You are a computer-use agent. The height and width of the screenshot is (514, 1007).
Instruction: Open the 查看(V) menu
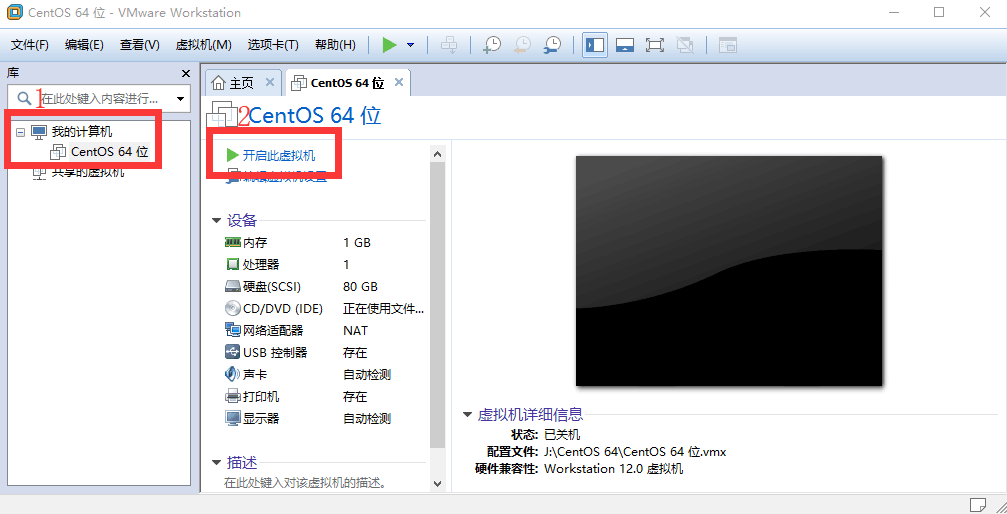139,45
